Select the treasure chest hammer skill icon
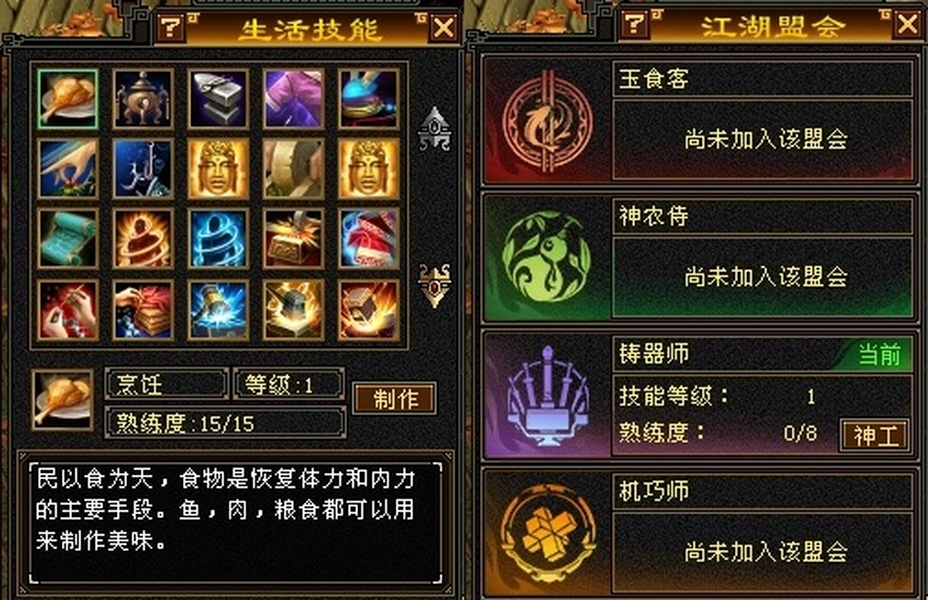Image resolution: width=928 pixels, height=600 pixels. tap(294, 239)
